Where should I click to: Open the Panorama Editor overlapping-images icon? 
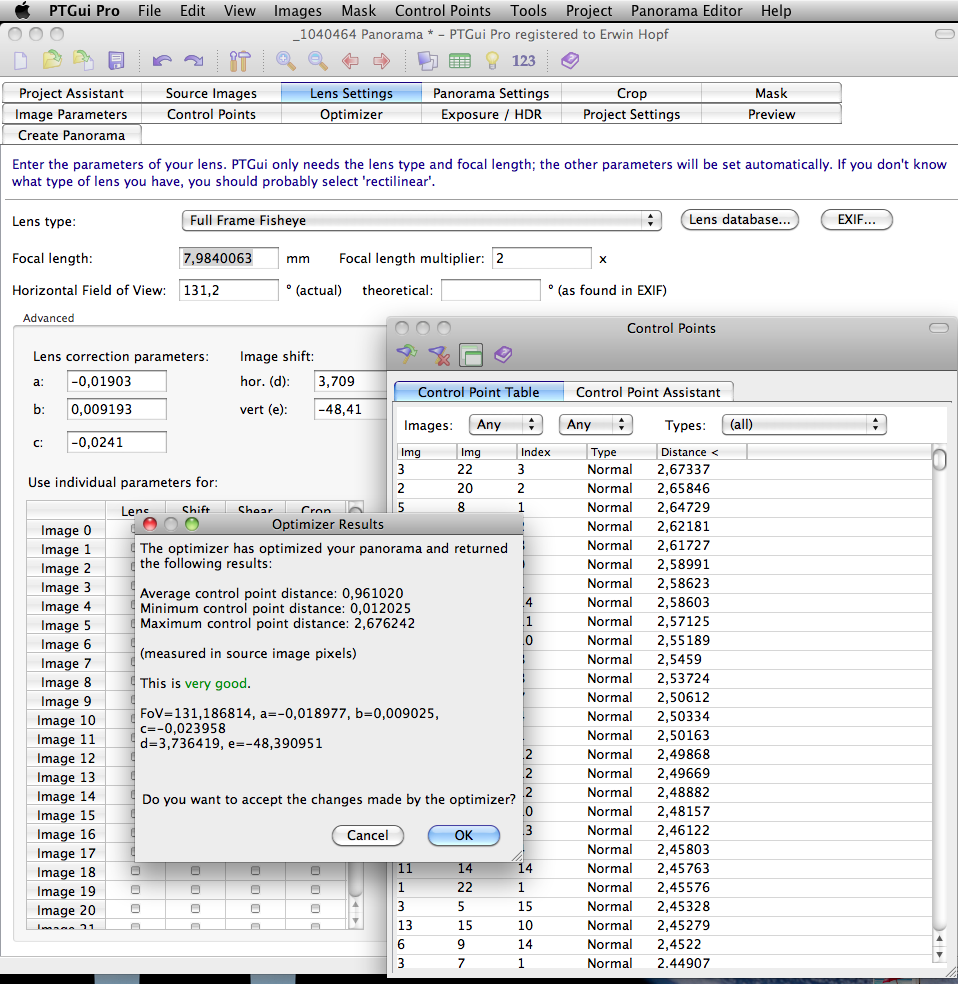[428, 60]
